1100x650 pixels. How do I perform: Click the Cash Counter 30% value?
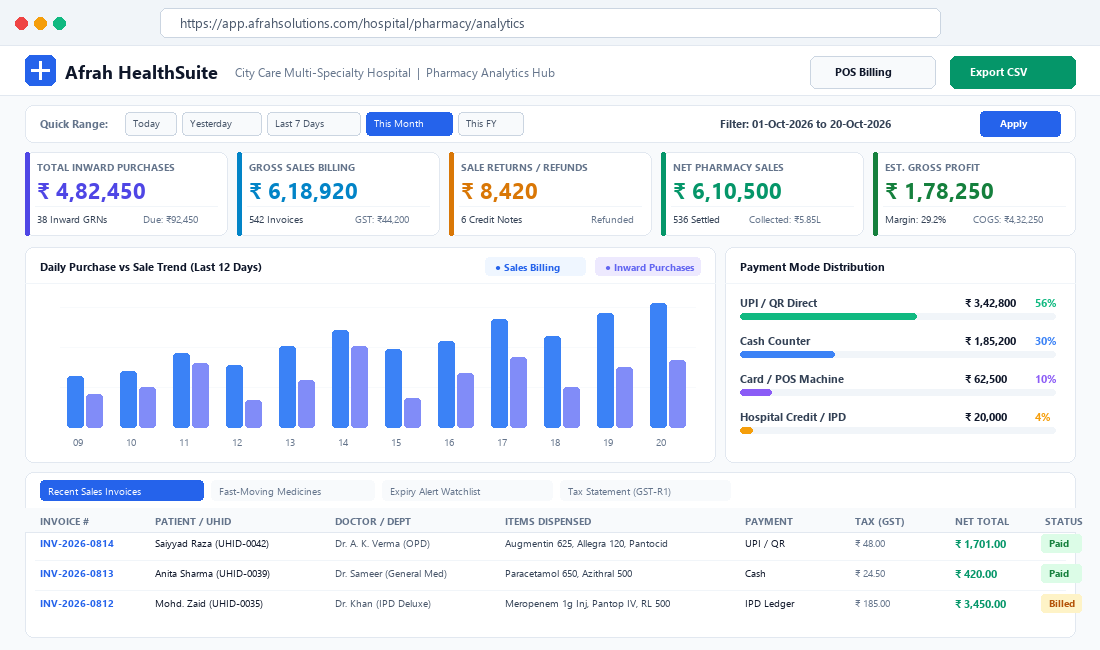(1045, 341)
